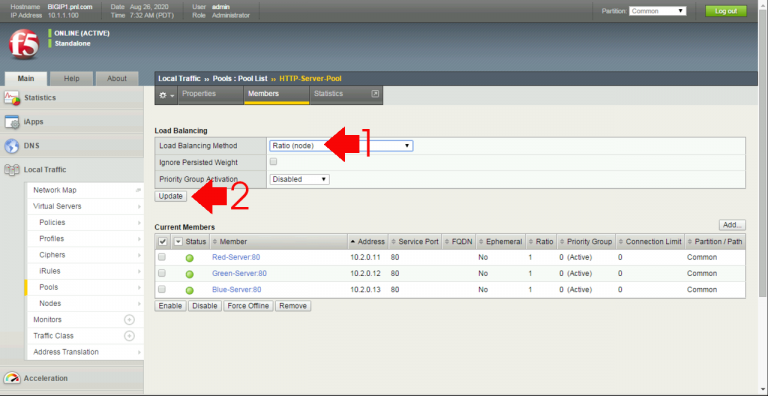This screenshot has height=396, width=768.
Task: Select the Members tab
Action: point(277,95)
